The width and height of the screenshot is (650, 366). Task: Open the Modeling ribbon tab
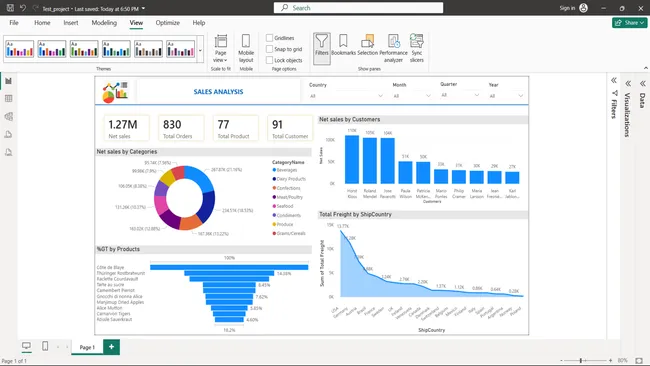click(104, 23)
